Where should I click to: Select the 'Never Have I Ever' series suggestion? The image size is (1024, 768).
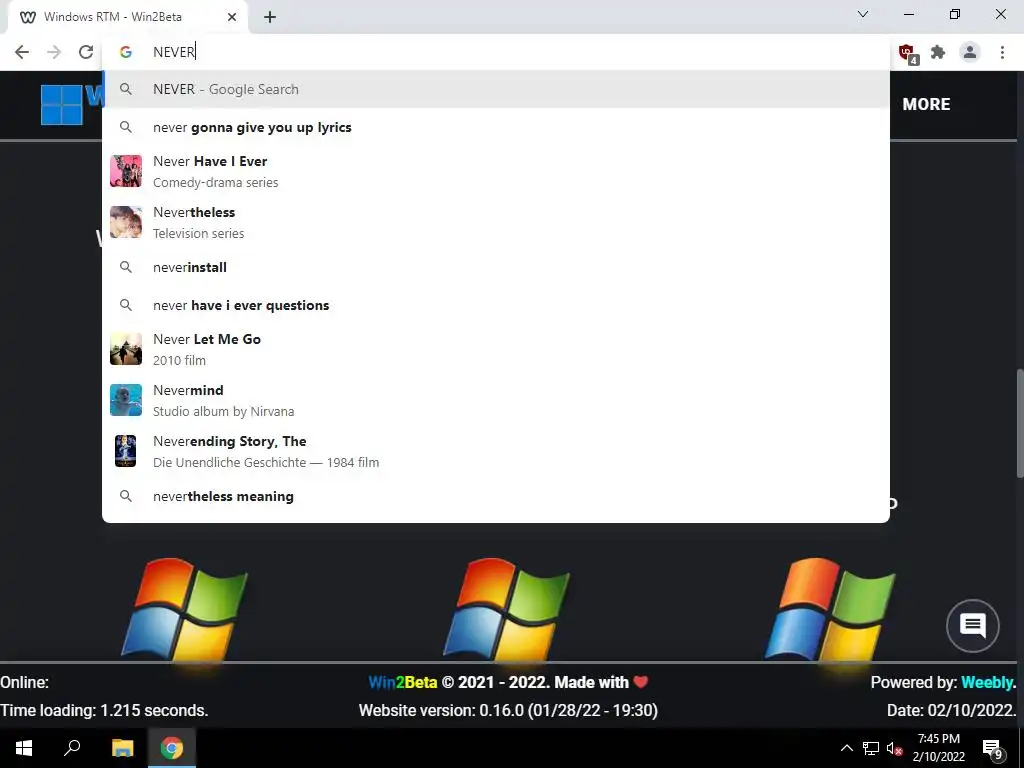(496, 171)
